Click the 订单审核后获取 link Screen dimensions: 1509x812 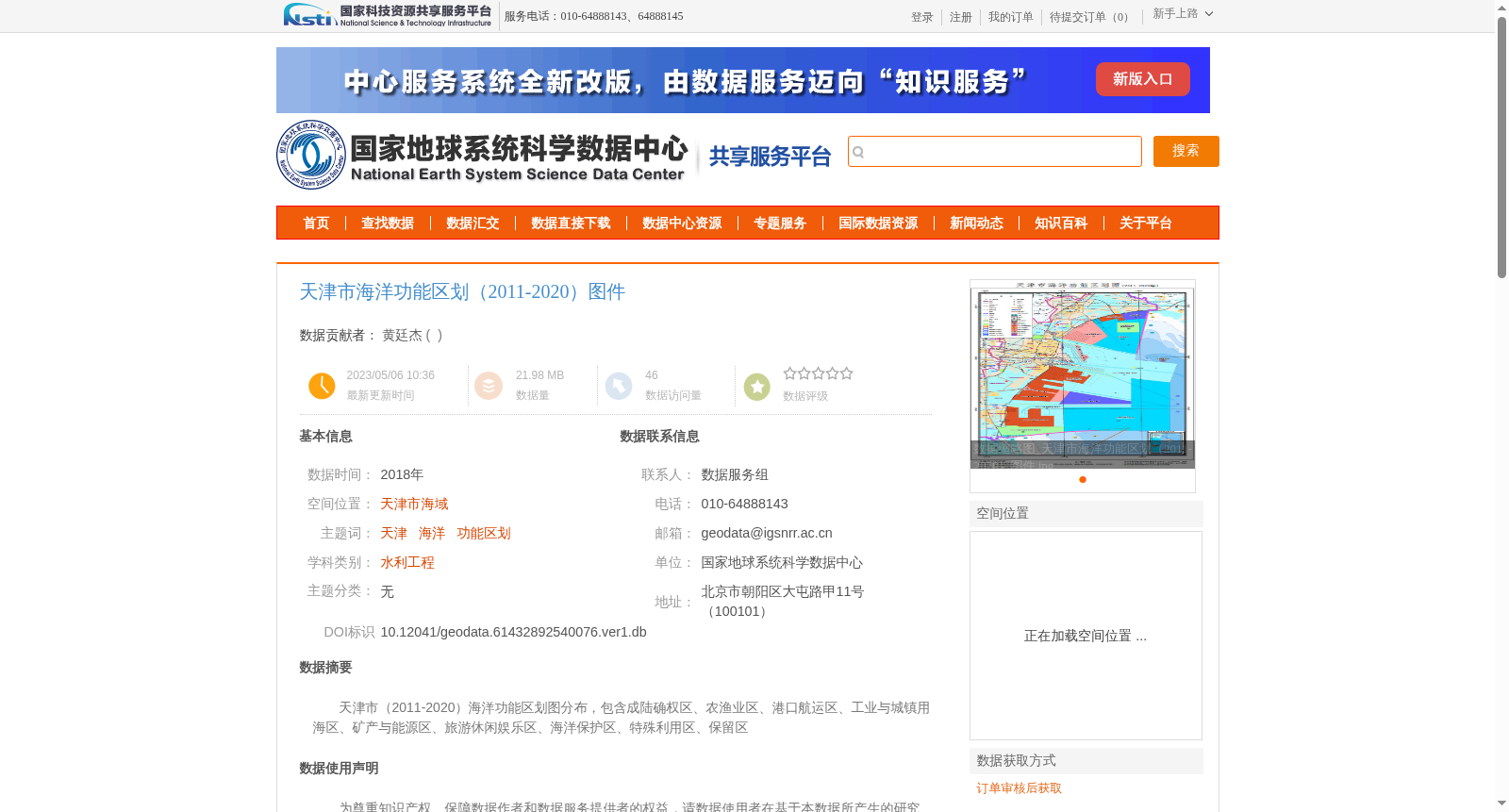1020,787
